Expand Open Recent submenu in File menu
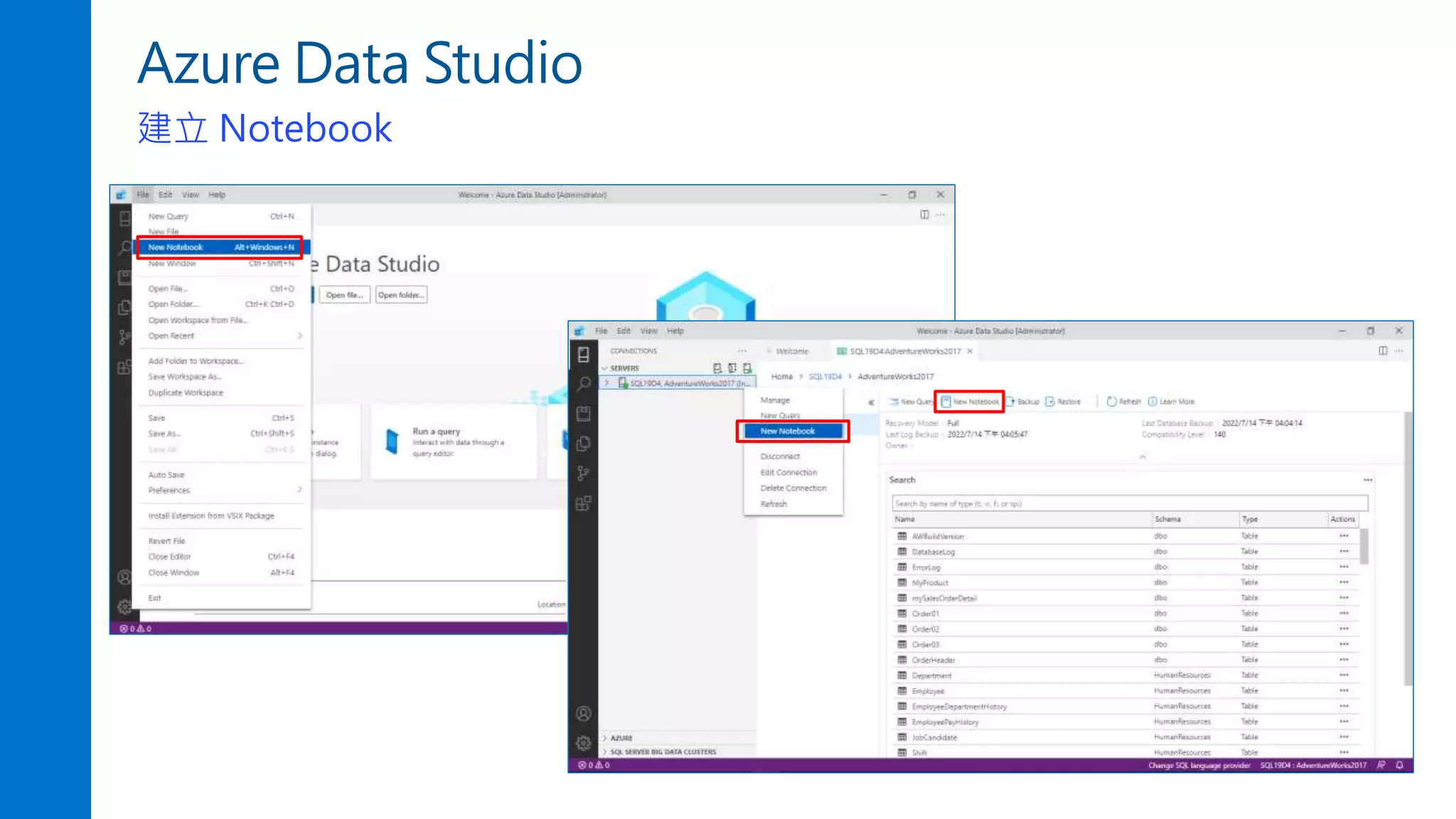The image size is (1456, 819). point(299,336)
